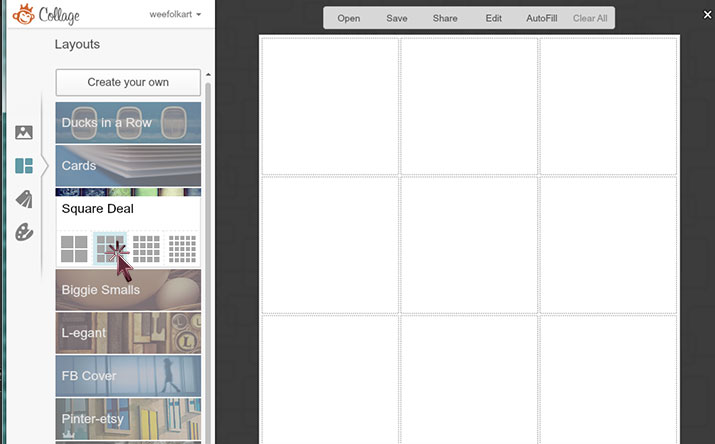Click the Layouts panel heading text
This screenshot has width=715, height=444.
point(77,44)
